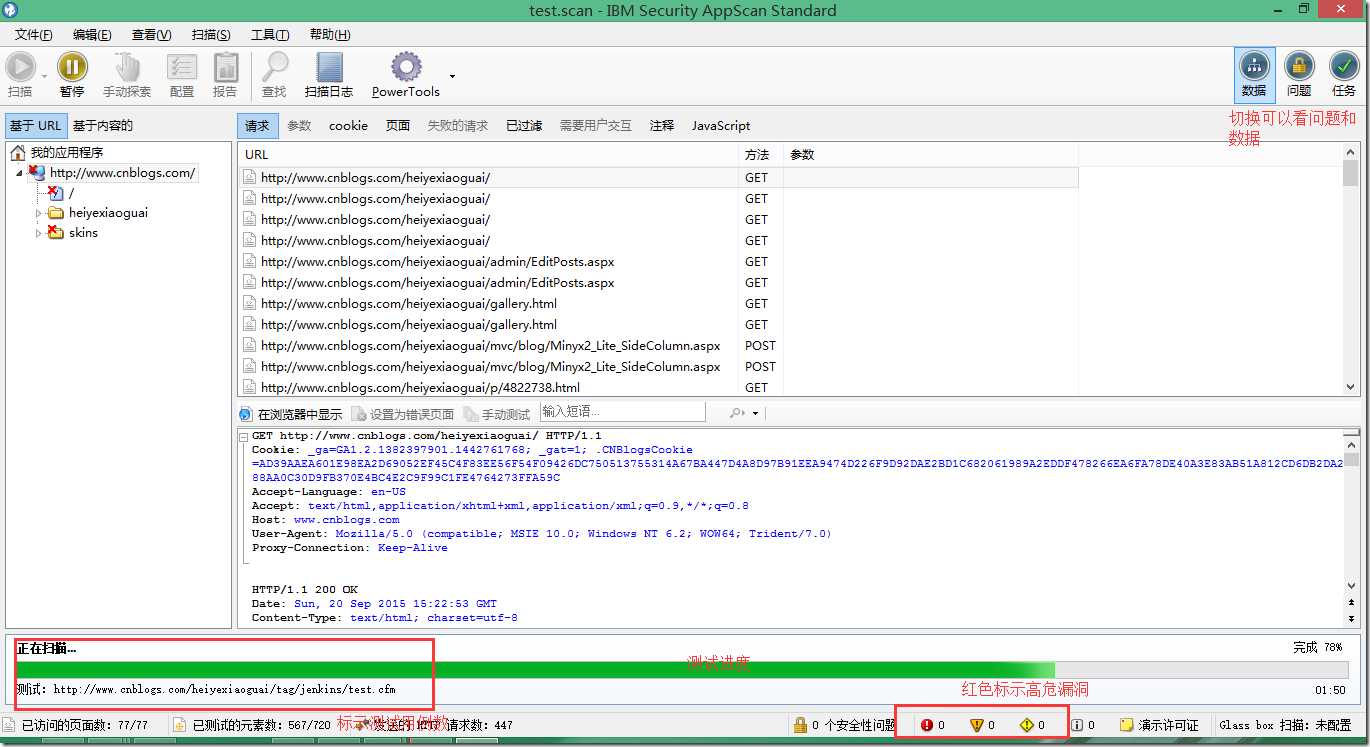Open the 扫描 menu in menu bar
Screen dimensions: 1370x747
tap(210, 34)
